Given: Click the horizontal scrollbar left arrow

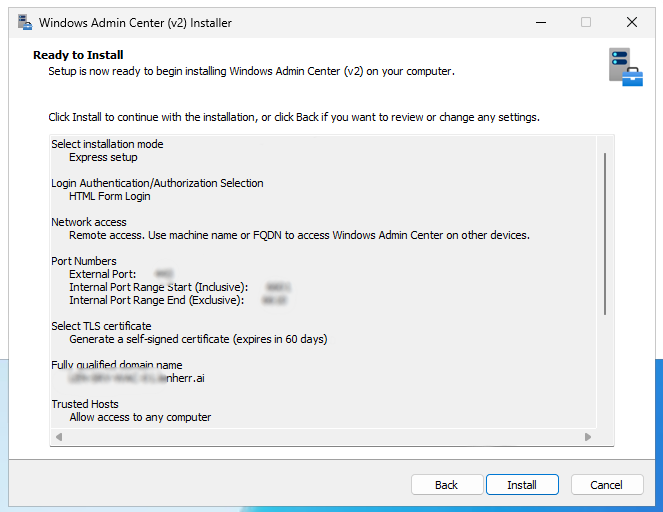Looking at the screenshot, I should 58,437.
